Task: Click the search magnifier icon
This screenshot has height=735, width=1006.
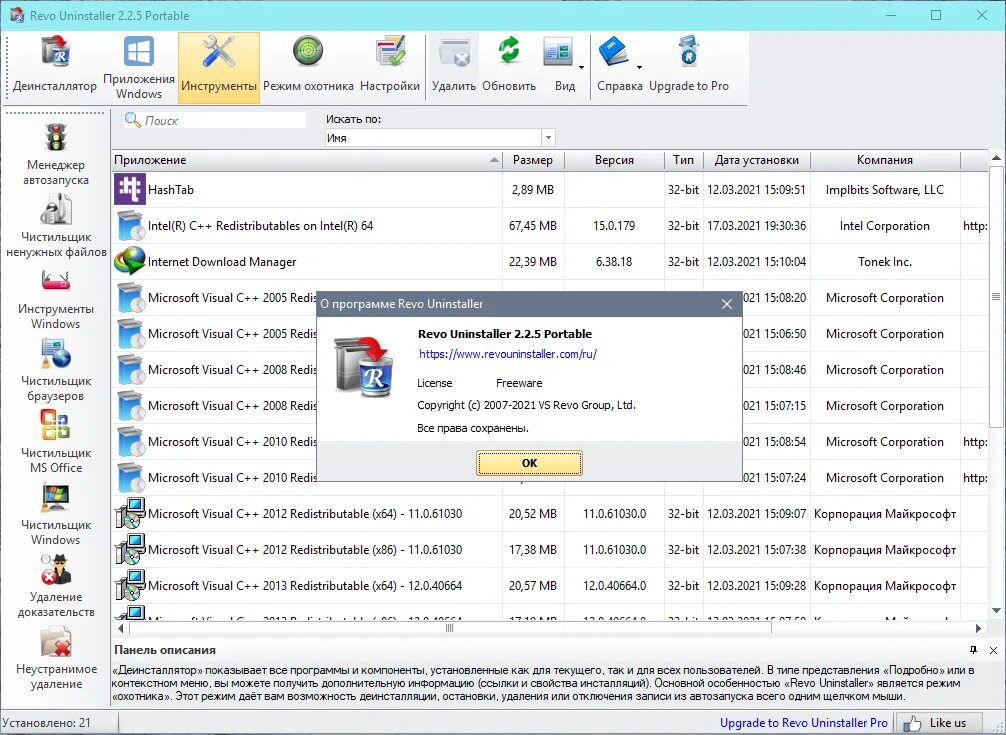Action: pyautogui.click(x=132, y=120)
